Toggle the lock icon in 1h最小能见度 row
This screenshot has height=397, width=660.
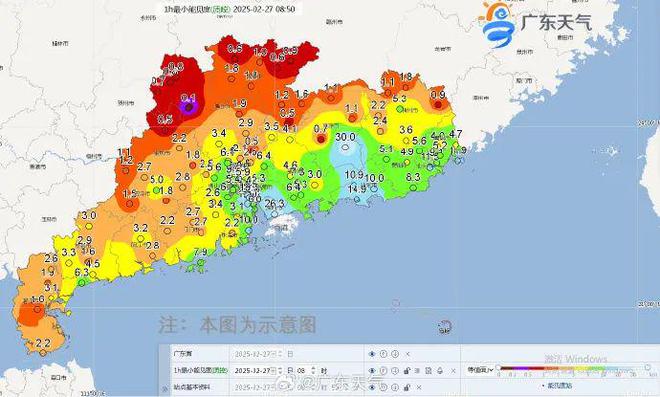tap(407, 370)
